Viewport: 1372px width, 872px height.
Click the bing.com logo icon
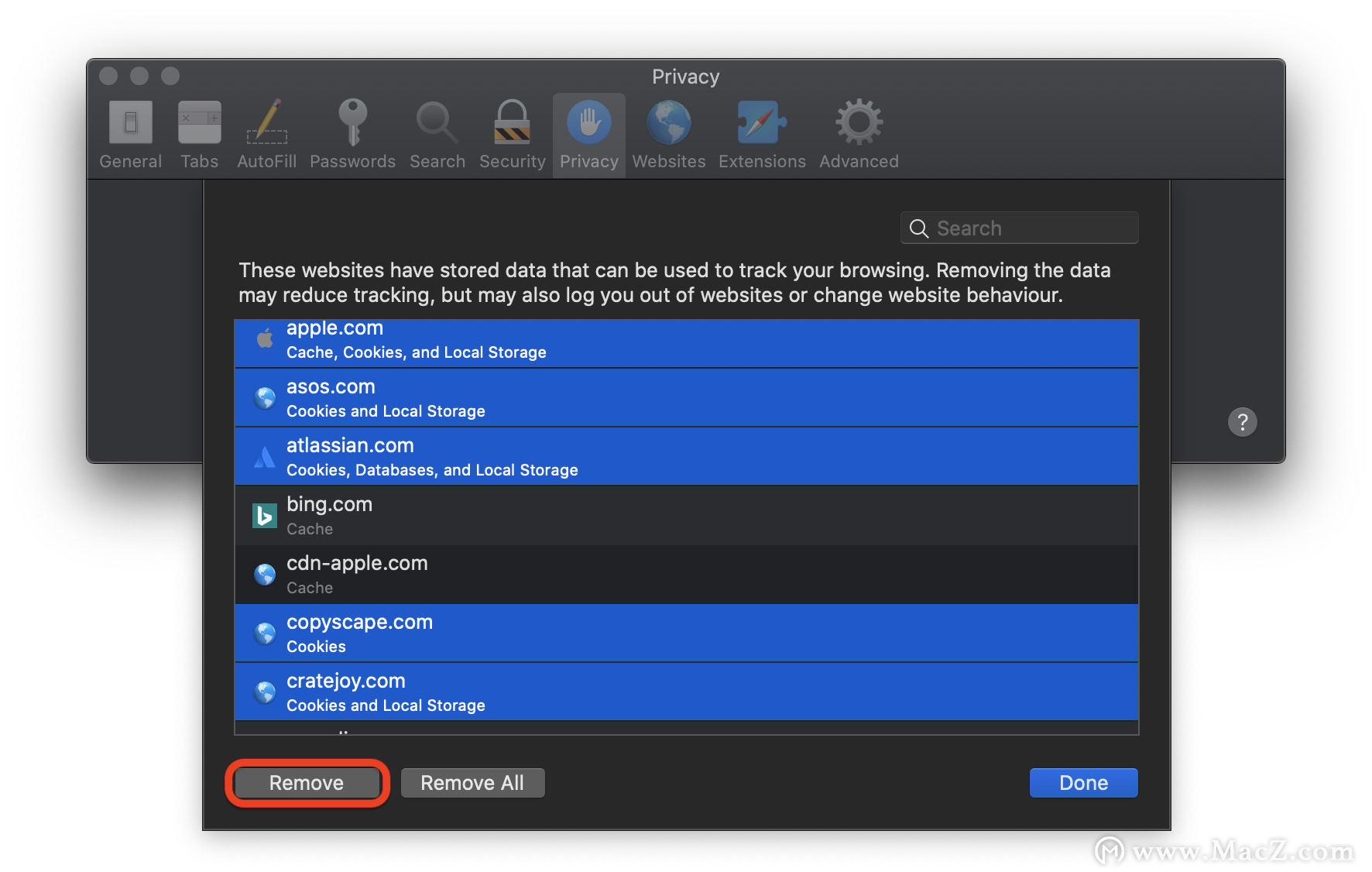point(265,516)
